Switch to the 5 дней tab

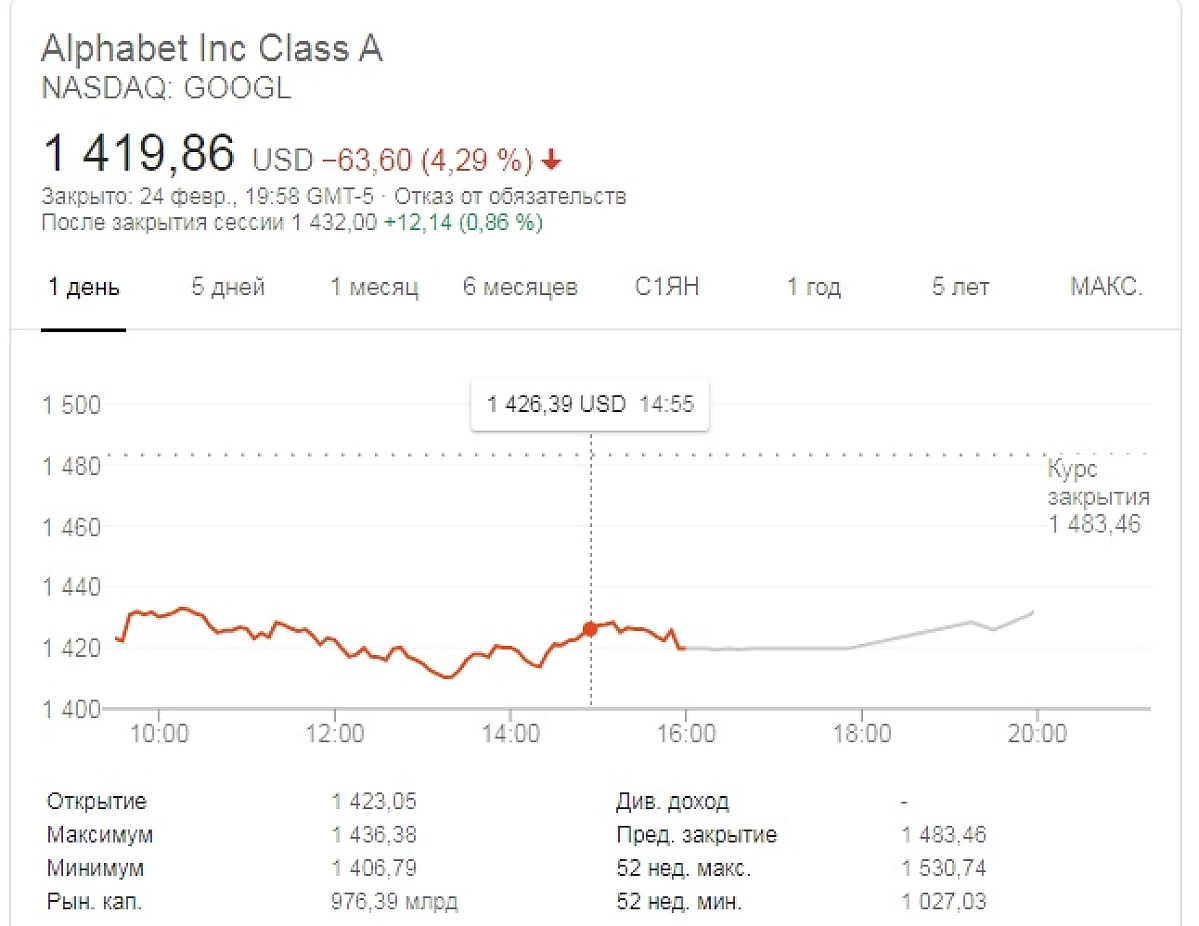[x=228, y=287]
